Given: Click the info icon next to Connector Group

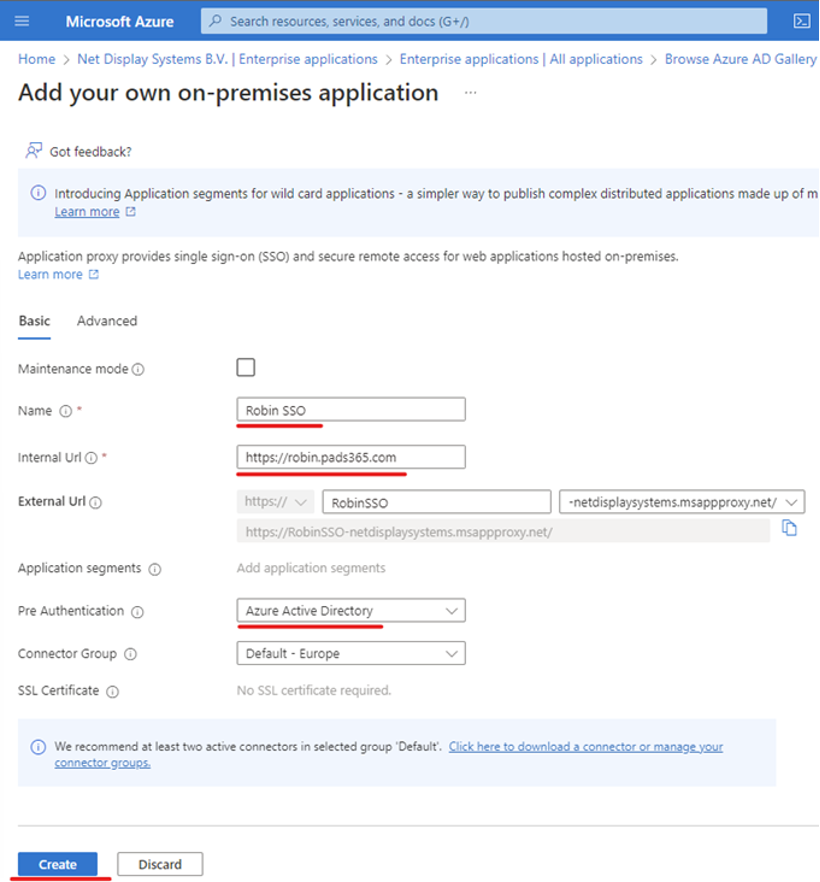Looking at the screenshot, I should (130, 654).
